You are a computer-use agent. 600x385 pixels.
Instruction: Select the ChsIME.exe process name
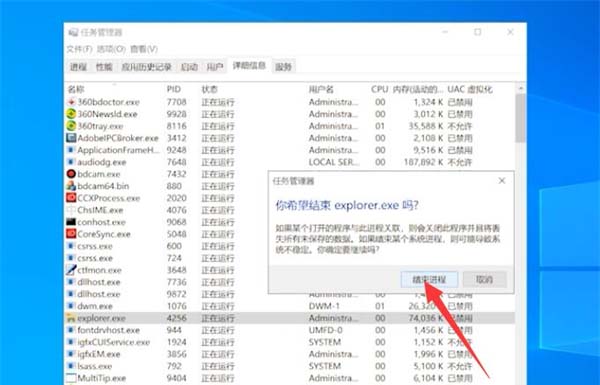tap(100, 210)
